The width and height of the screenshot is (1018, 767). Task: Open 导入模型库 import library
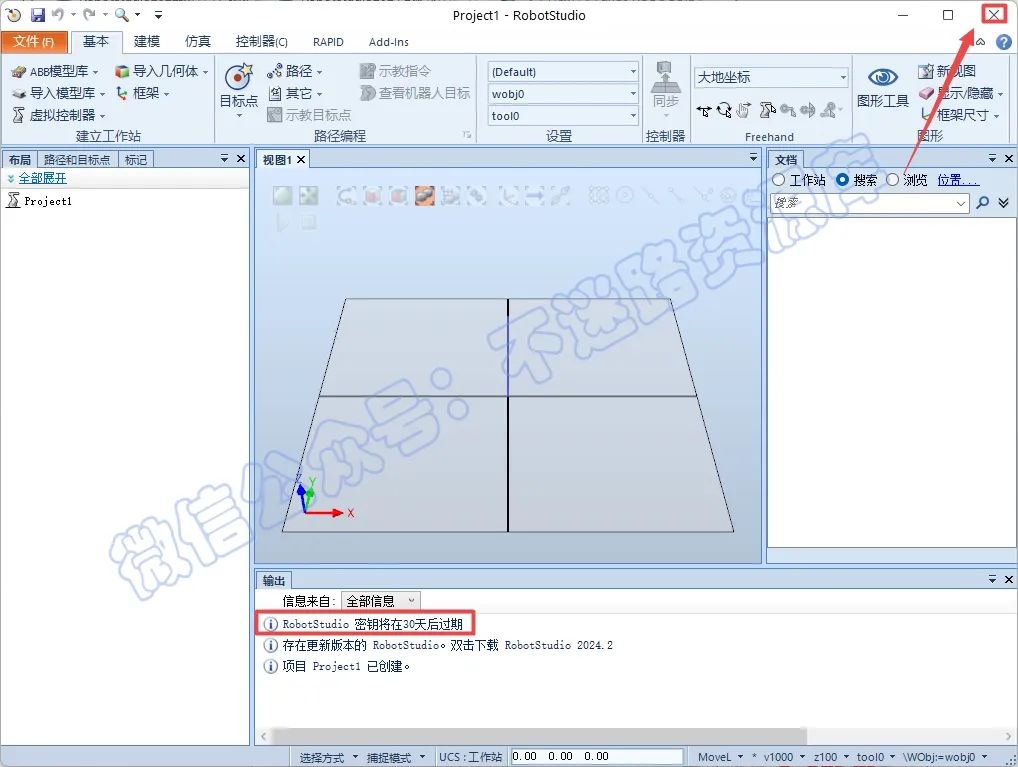58,93
